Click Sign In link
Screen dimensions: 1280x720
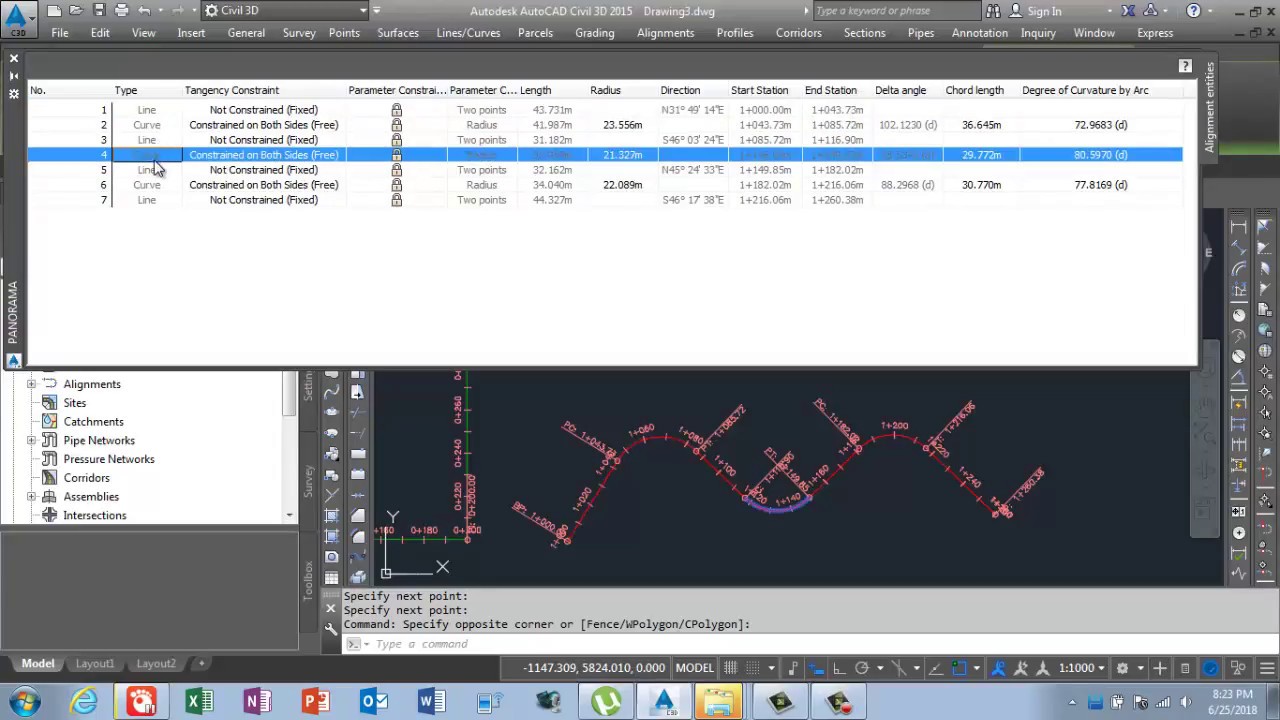(1044, 11)
